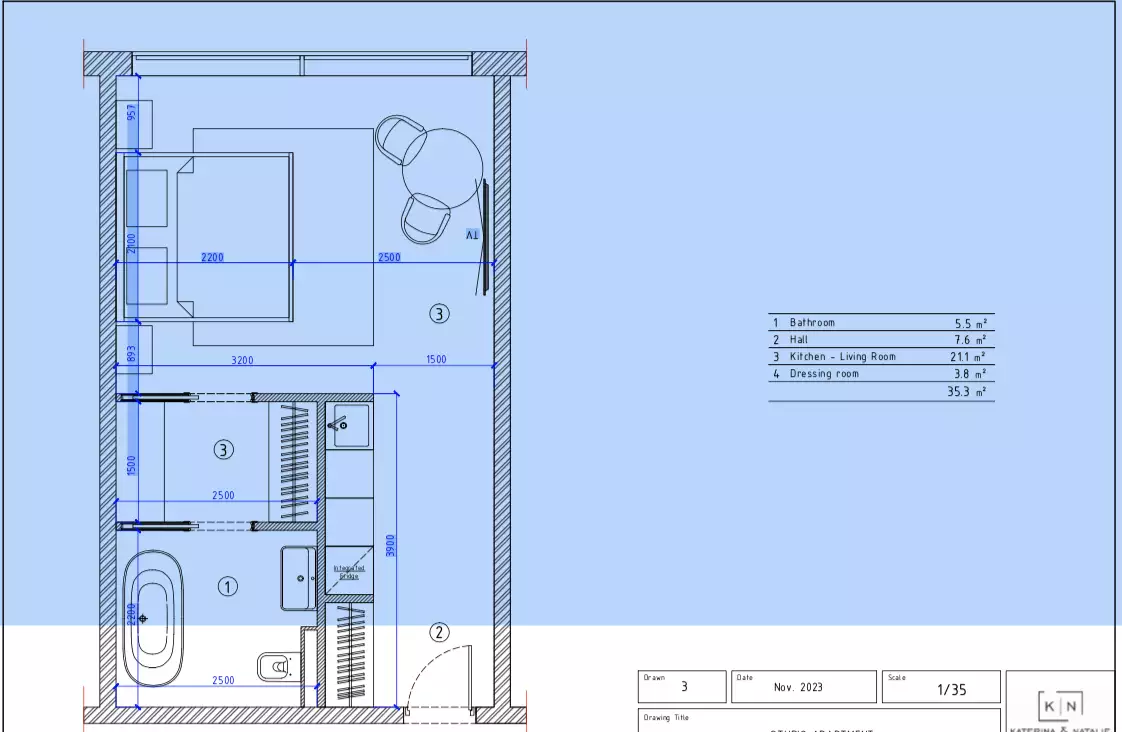1122x732 pixels.
Task: Click the Date field Nov. 2023
Action: click(x=804, y=687)
